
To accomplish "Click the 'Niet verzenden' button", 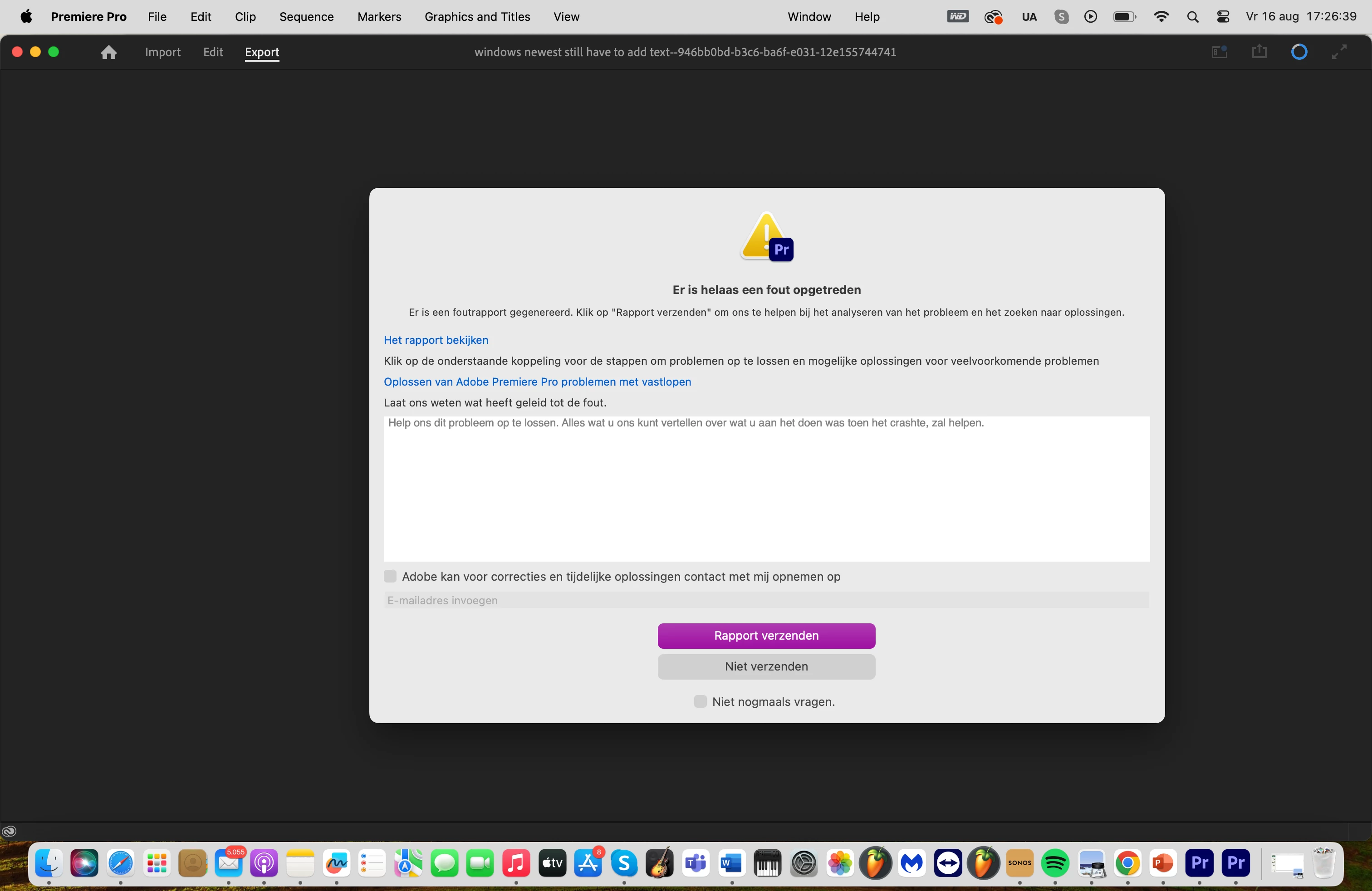I will point(766,667).
